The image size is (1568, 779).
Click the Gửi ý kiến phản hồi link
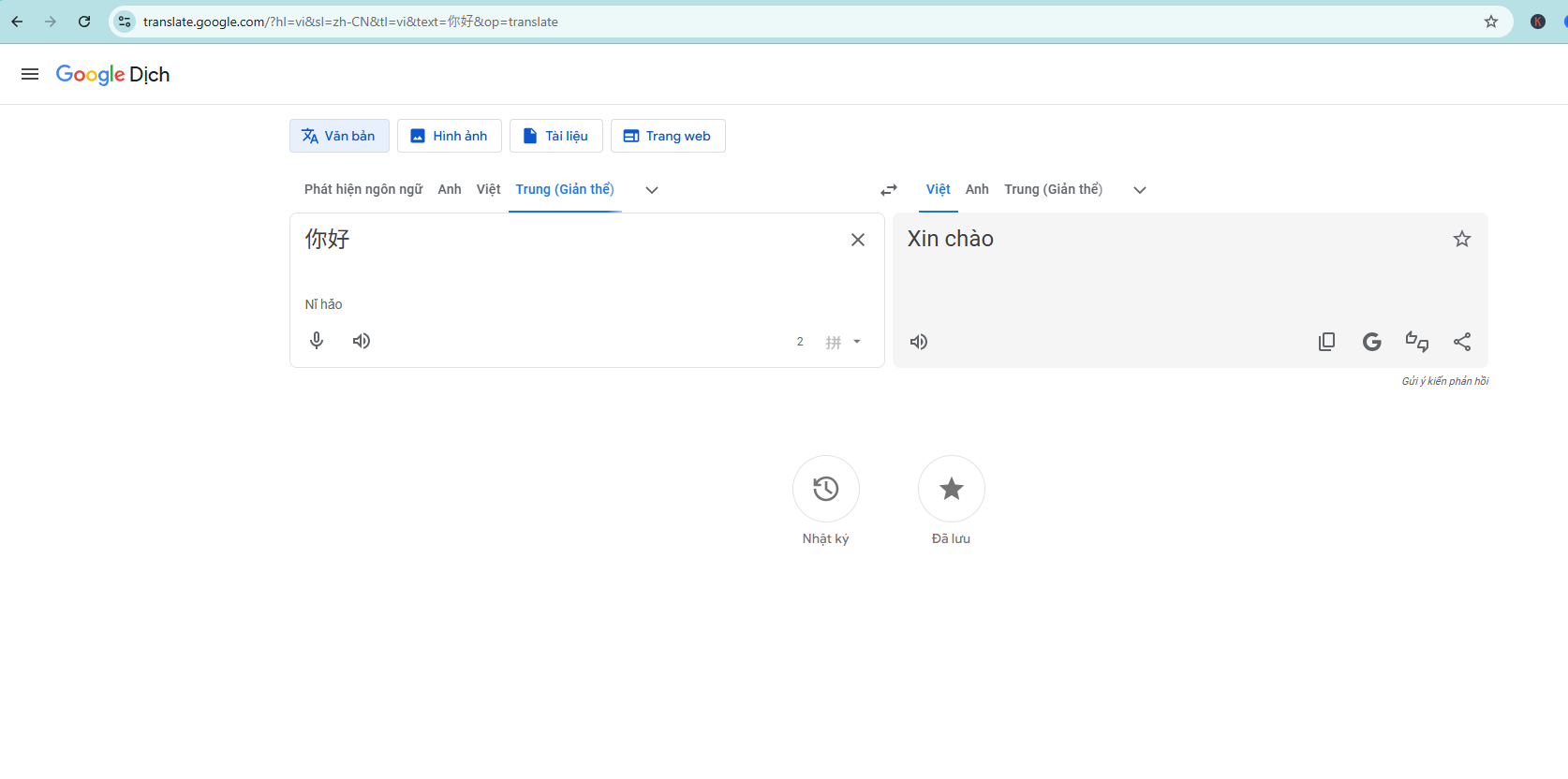point(1444,381)
